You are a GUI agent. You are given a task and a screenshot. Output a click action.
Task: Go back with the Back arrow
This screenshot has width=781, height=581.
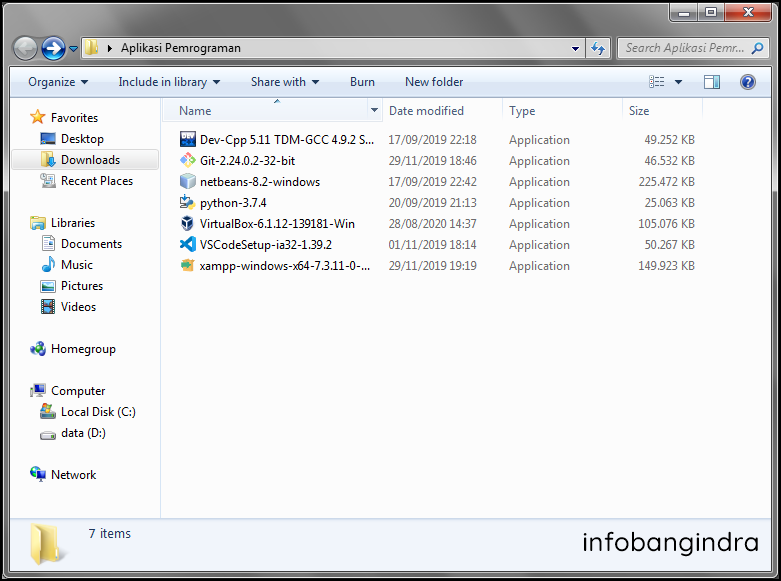[25, 48]
